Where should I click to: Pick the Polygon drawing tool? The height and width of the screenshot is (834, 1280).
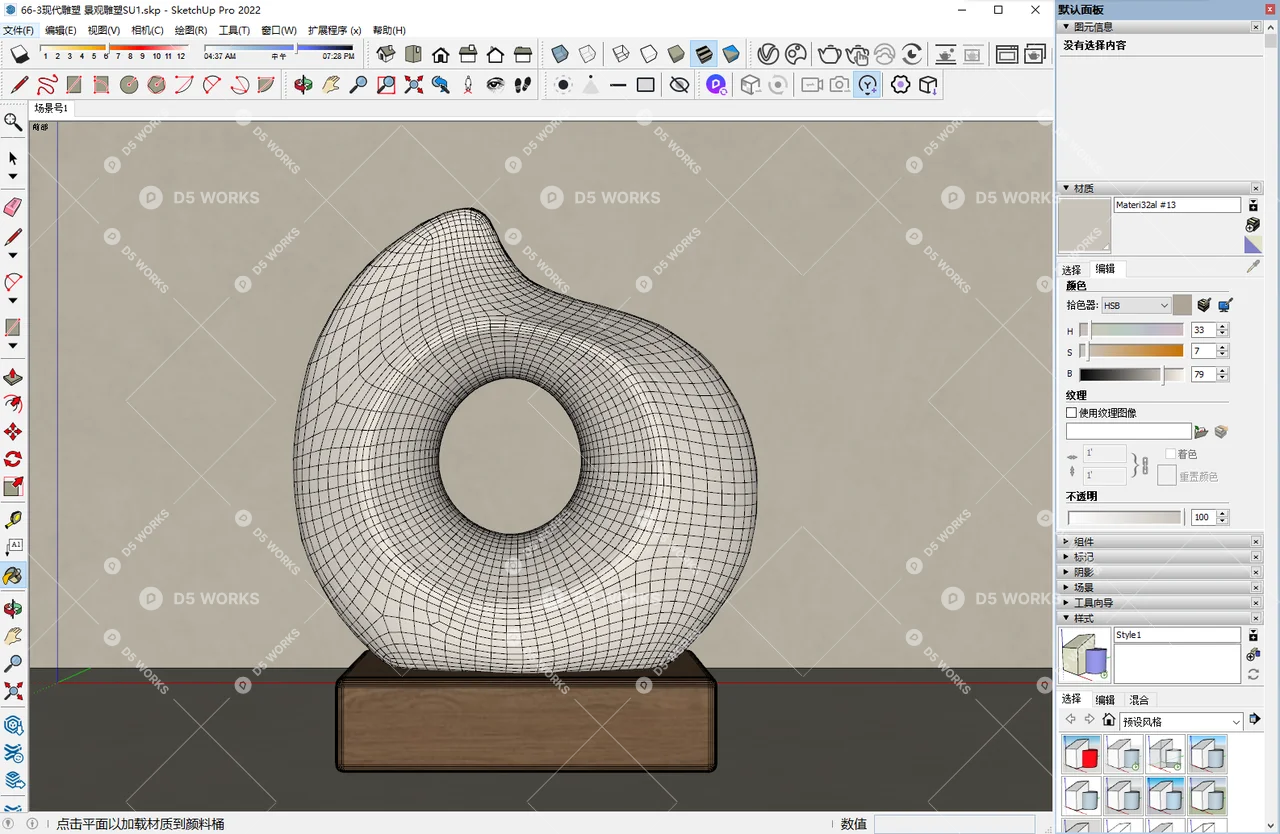[x=156, y=85]
